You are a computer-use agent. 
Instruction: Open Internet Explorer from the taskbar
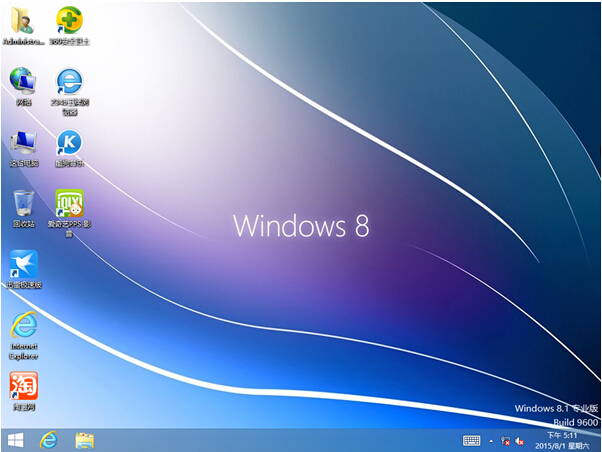[48, 440]
